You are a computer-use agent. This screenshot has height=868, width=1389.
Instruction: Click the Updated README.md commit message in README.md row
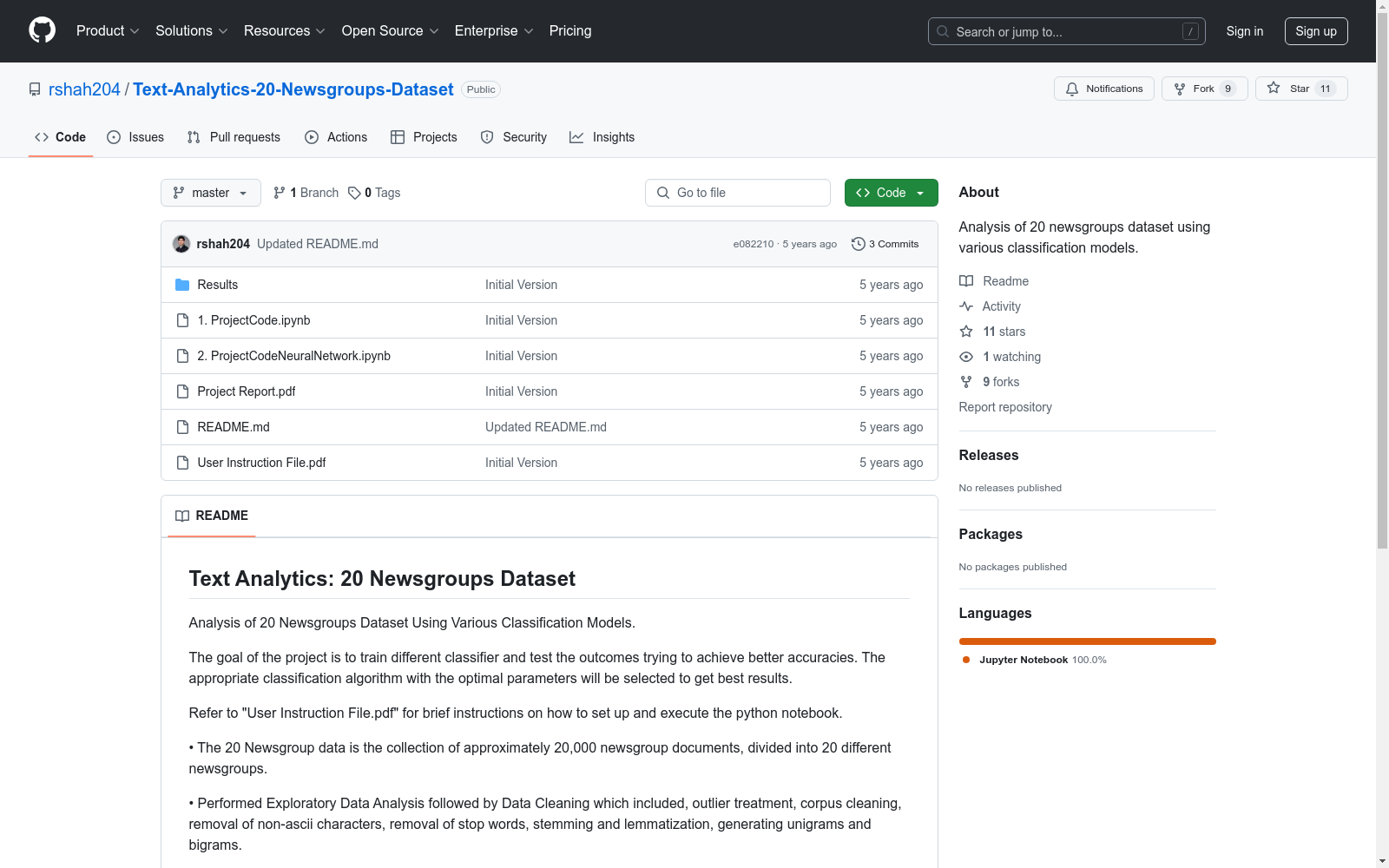click(x=546, y=427)
